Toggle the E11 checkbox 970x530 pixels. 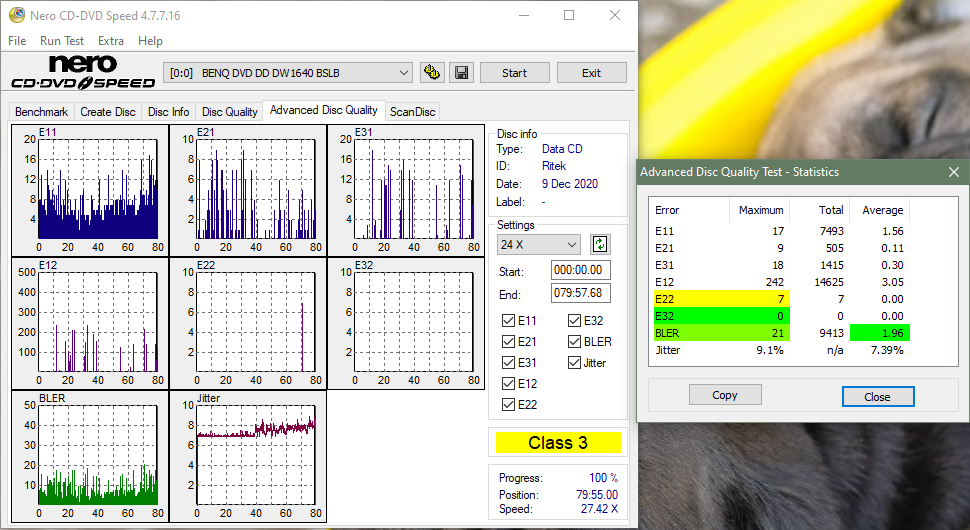[509, 320]
